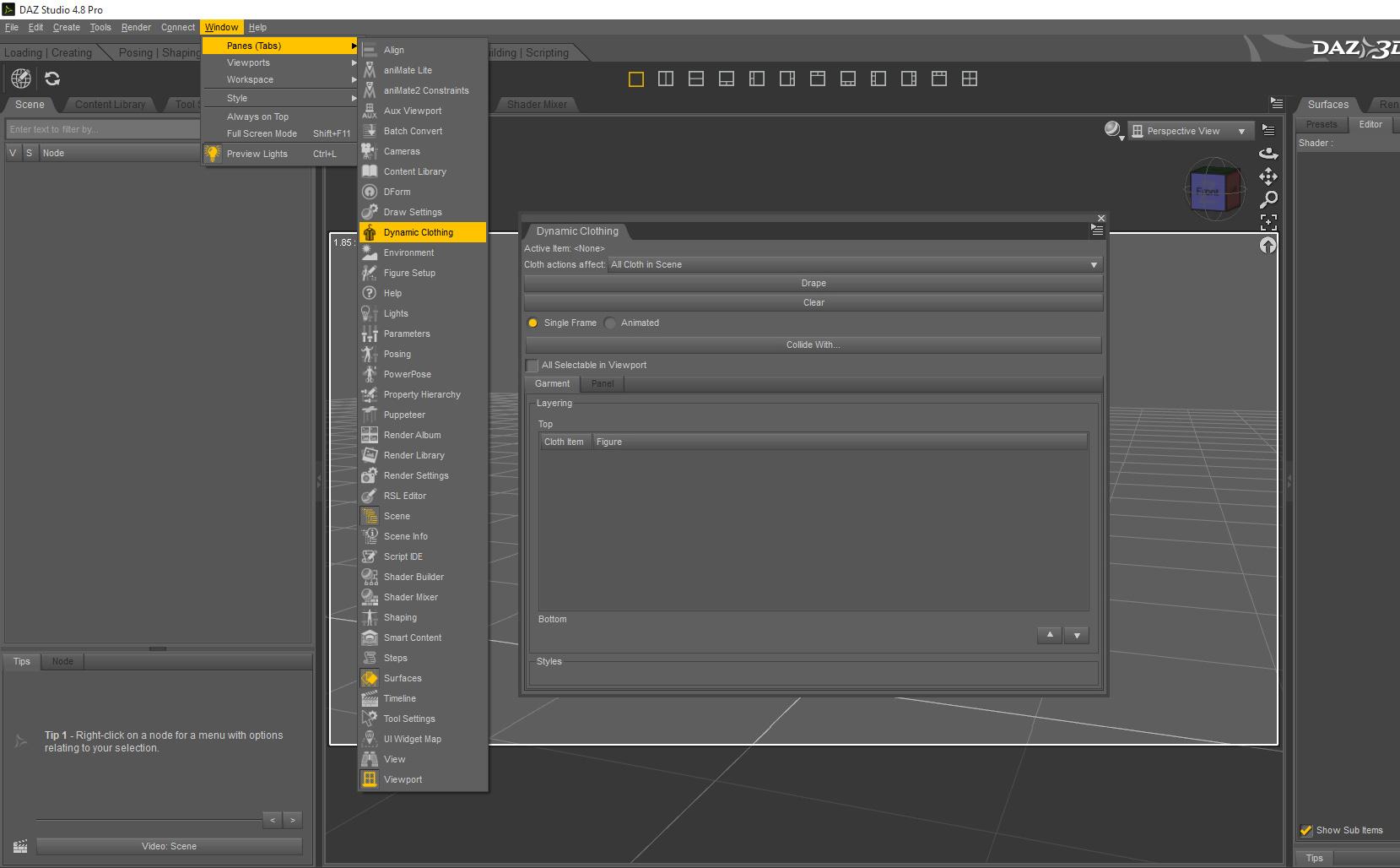Toggle Preview Lights menu option
The height and width of the screenshot is (868, 1400).
click(279, 154)
